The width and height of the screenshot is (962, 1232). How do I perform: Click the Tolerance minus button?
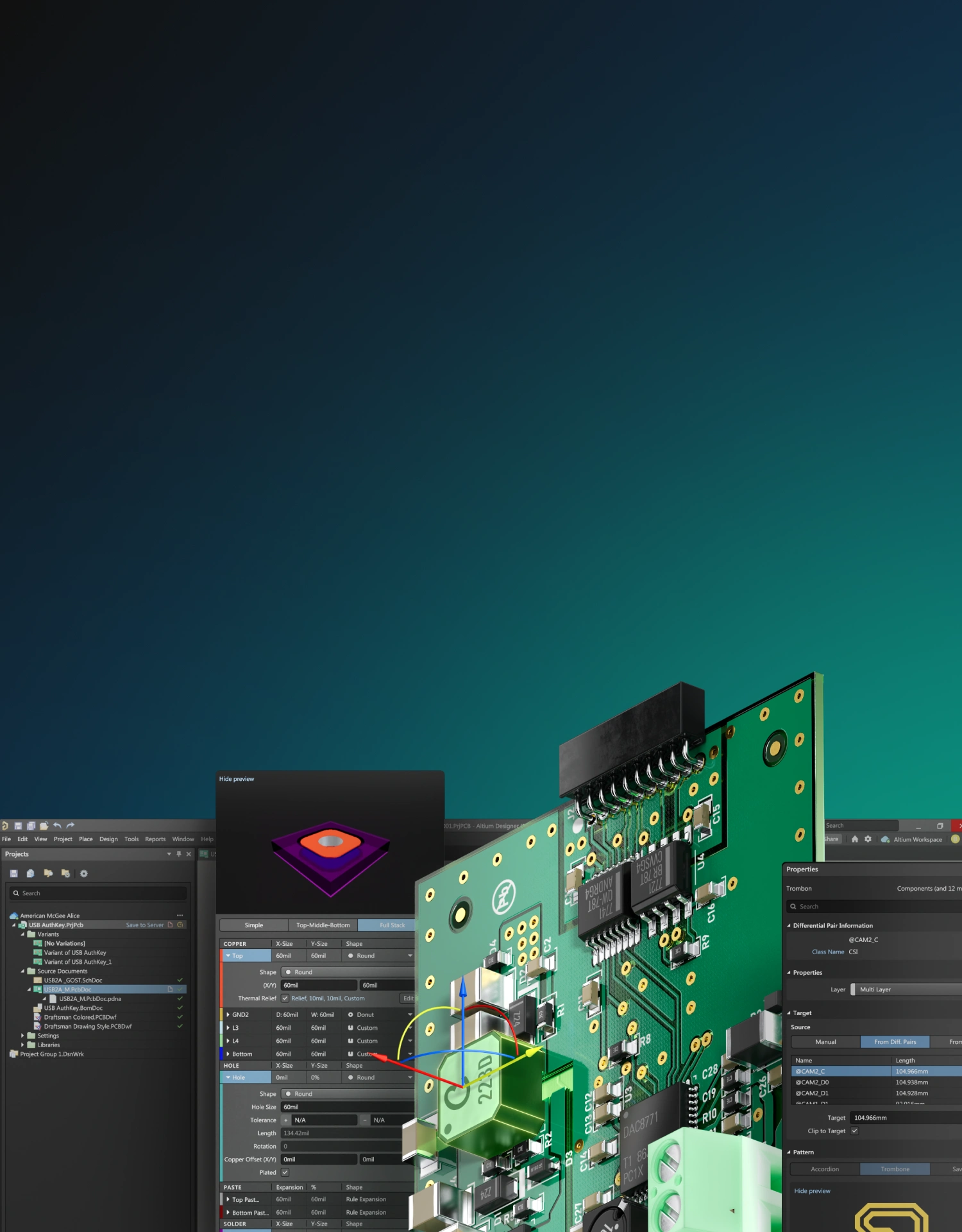[x=365, y=1120]
